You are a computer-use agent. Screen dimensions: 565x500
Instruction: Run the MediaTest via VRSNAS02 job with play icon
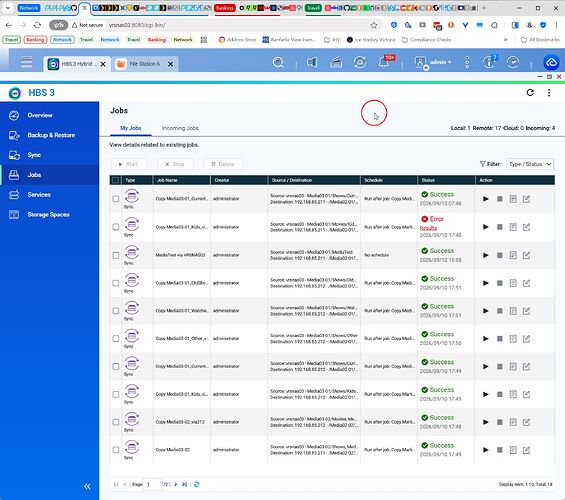(486, 255)
